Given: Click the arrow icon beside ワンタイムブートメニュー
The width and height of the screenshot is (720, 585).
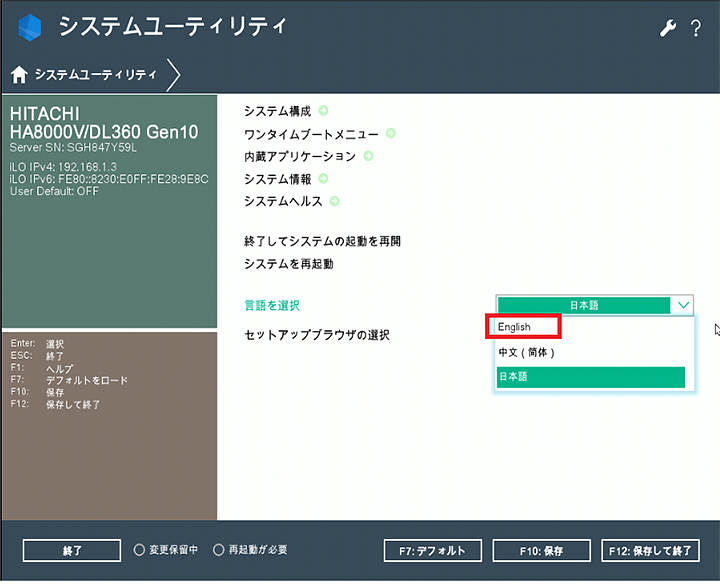Looking at the screenshot, I should (x=391, y=133).
